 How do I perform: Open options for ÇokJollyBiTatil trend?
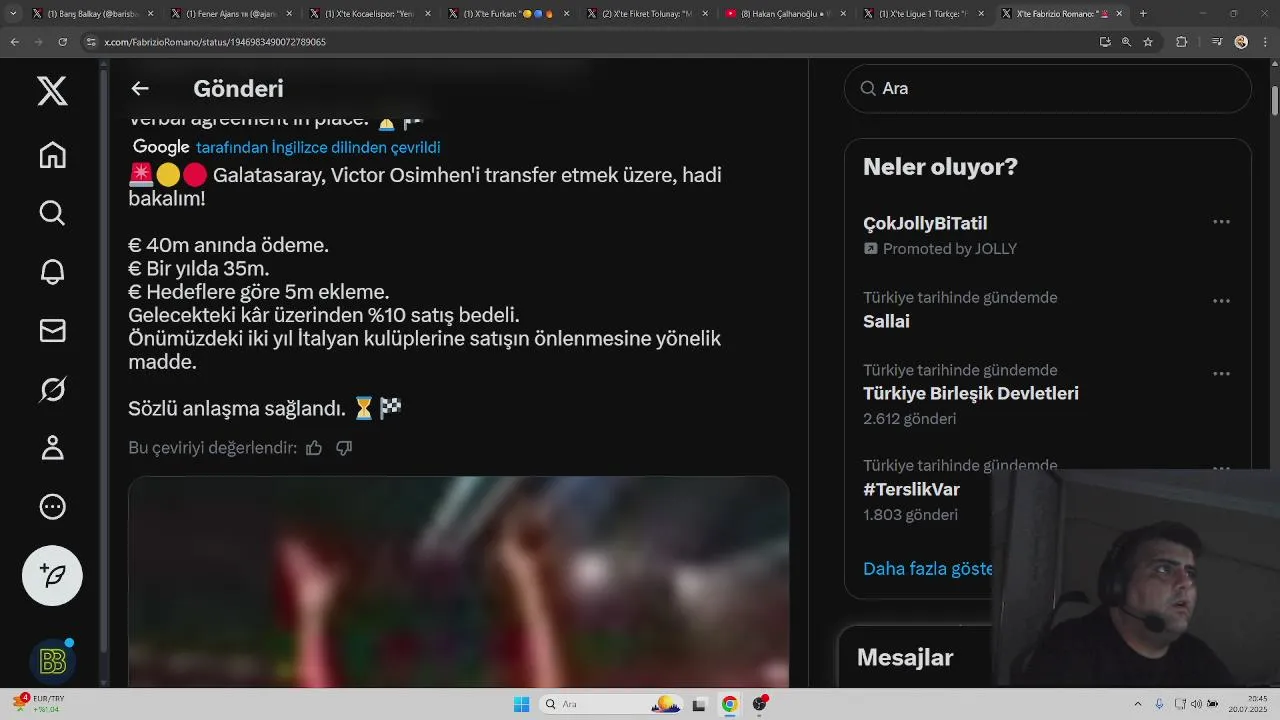(x=1221, y=222)
